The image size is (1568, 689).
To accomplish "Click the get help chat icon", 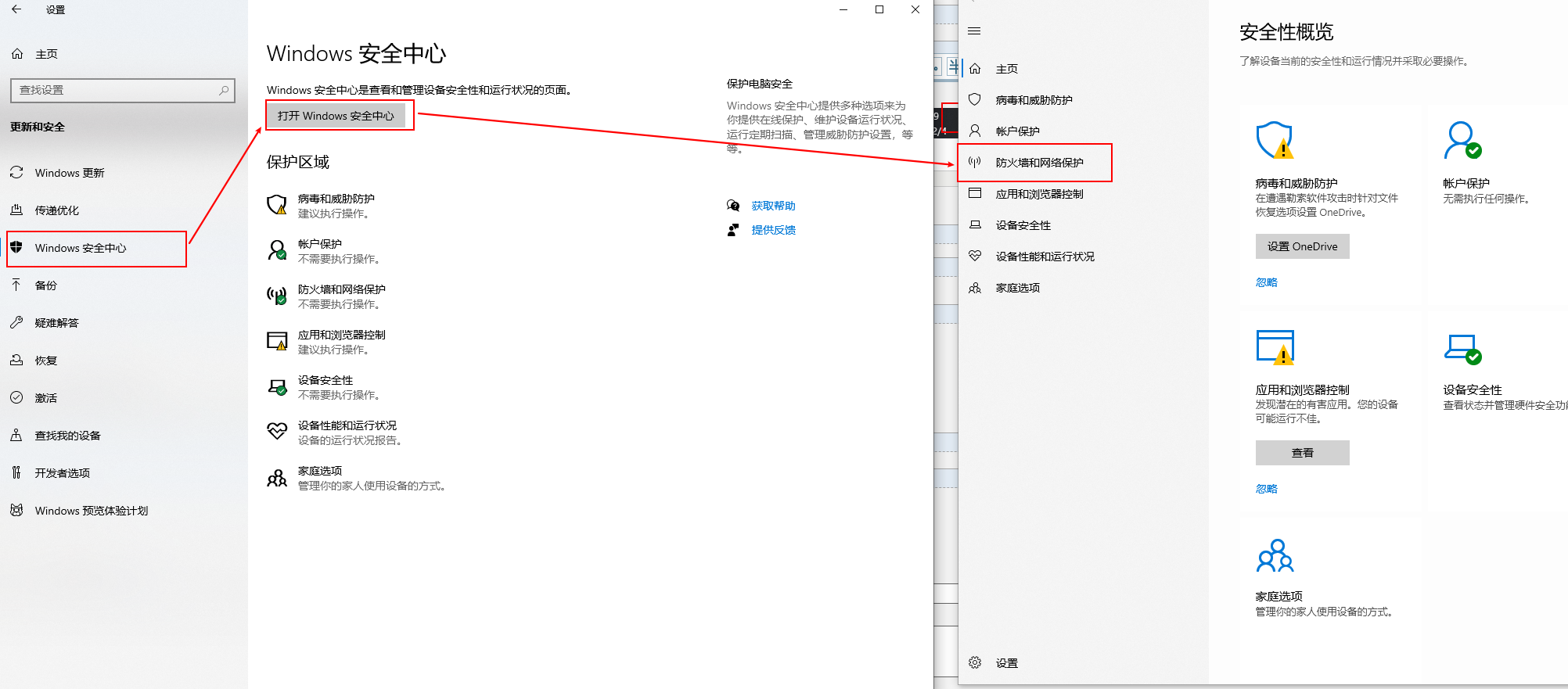I will tap(733, 206).
